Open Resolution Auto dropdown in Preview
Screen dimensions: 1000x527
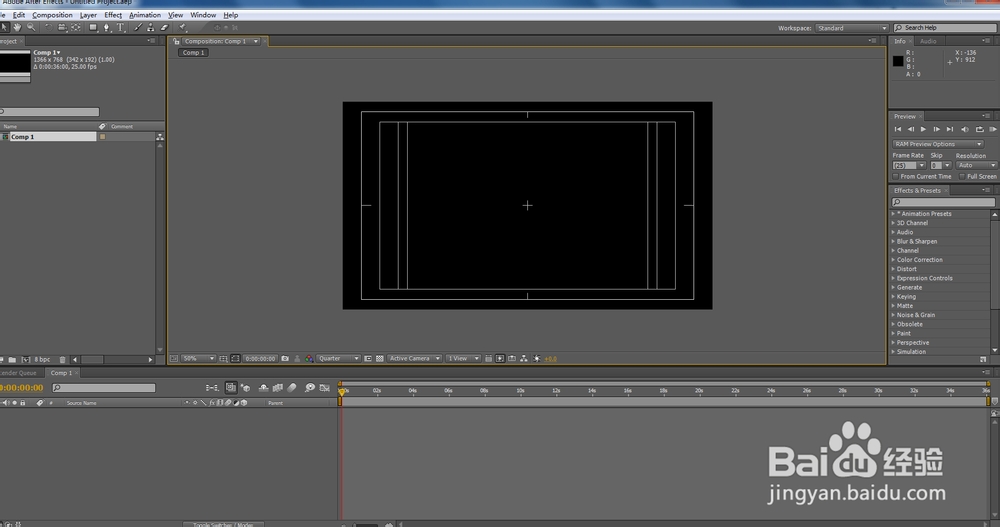pos(976,165)
